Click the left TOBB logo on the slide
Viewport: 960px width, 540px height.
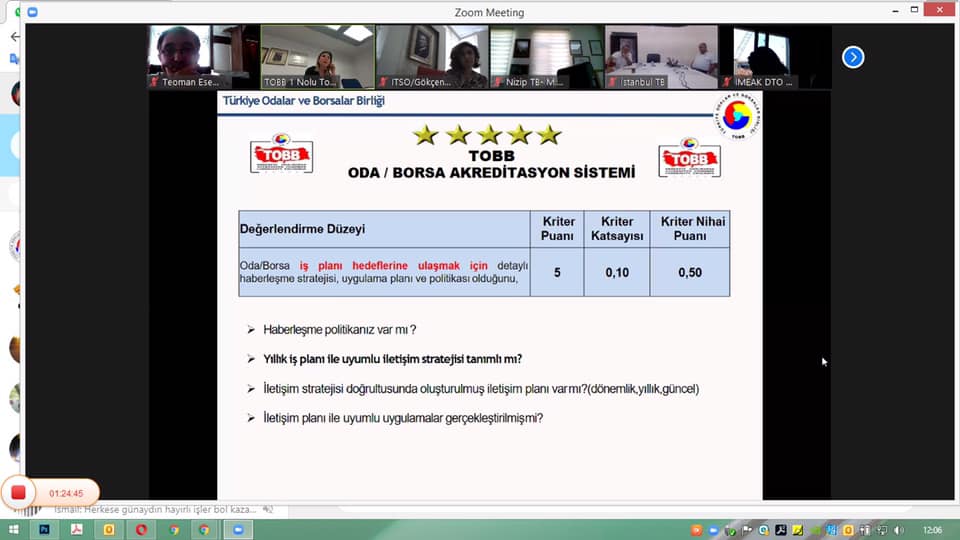click(x=281, y=154)
